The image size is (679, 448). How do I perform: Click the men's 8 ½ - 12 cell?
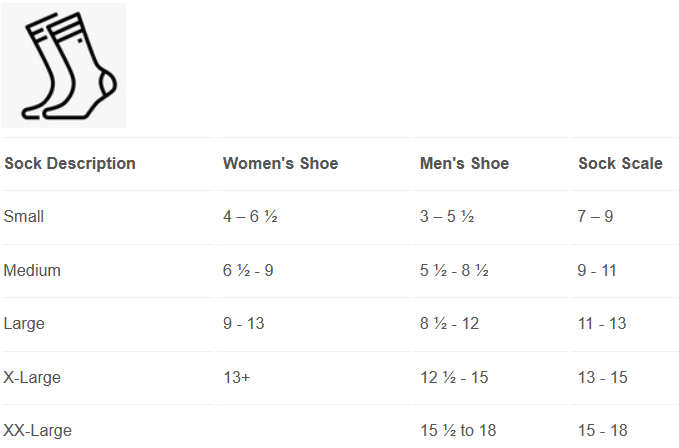449,324
